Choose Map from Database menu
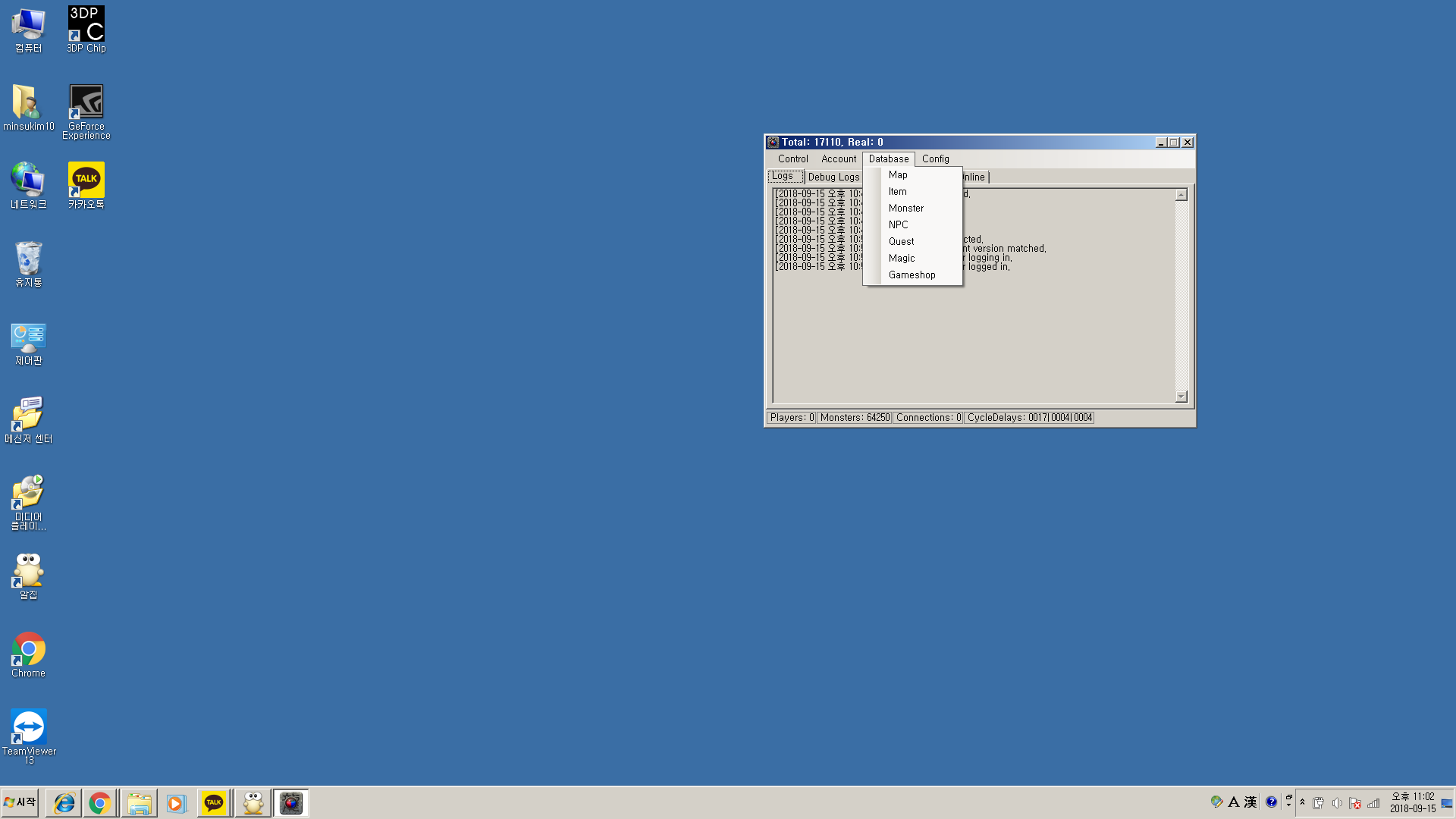This screenshot has width=1456, height=819. pos(913,175)
